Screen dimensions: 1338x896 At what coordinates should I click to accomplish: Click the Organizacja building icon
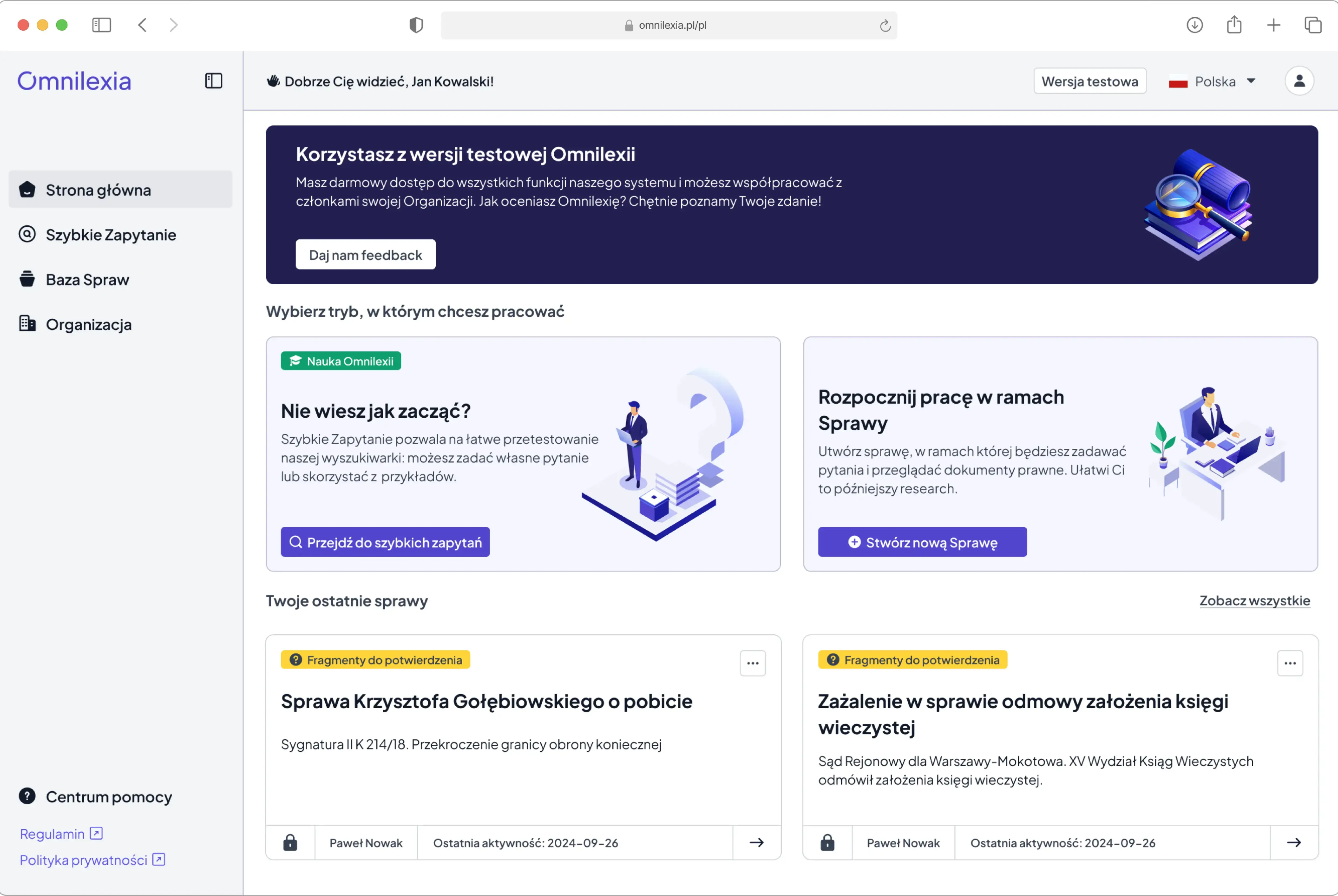[27, 323]
